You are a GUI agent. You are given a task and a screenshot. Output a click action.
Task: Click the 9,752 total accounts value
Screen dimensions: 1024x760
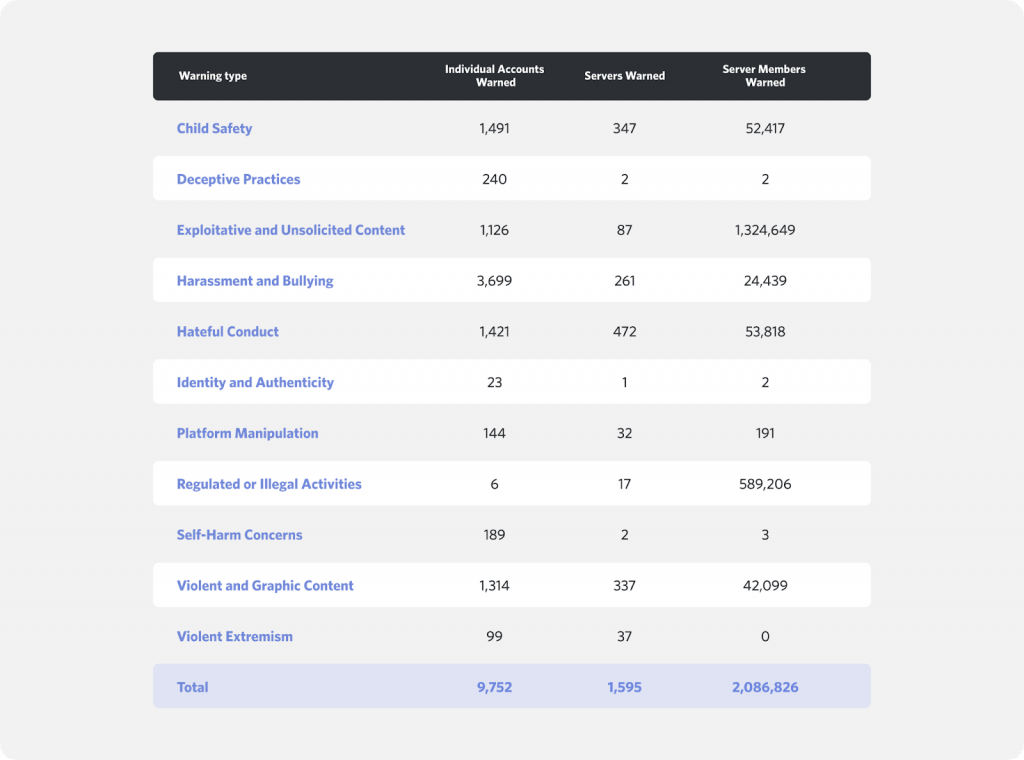point(494,687)
